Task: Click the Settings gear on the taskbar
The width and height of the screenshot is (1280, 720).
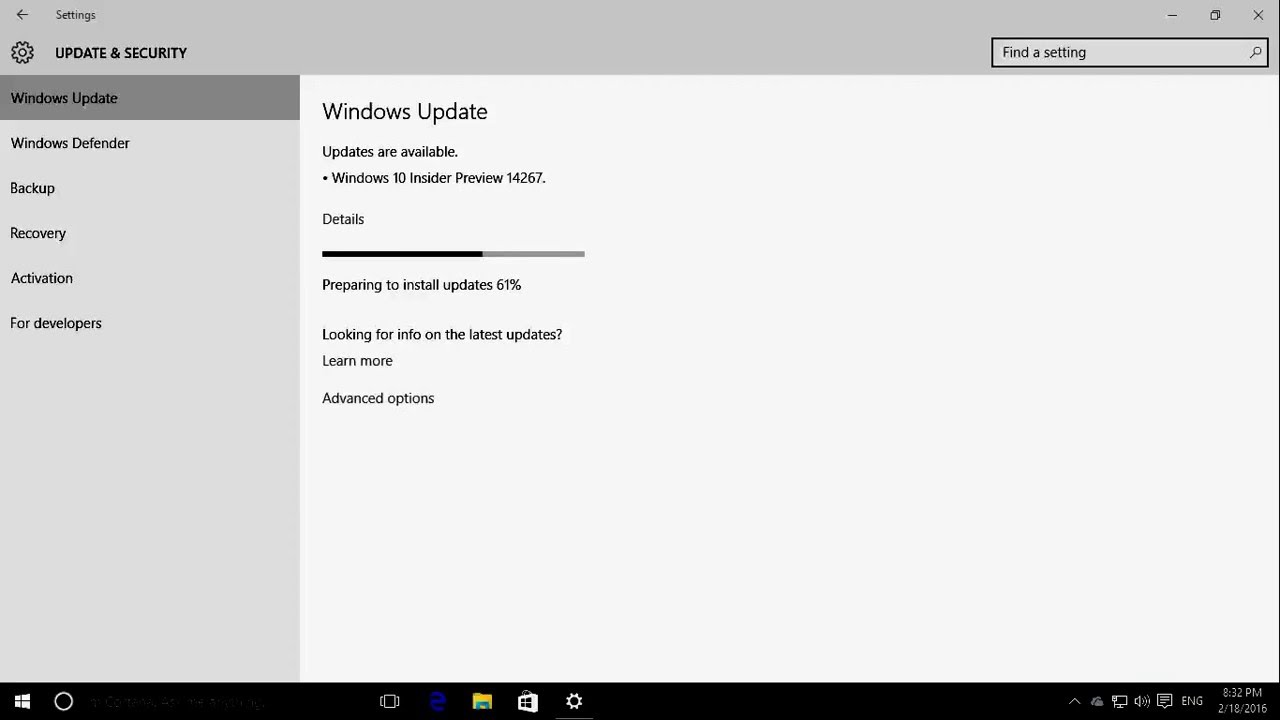Action: pos(574,701)
